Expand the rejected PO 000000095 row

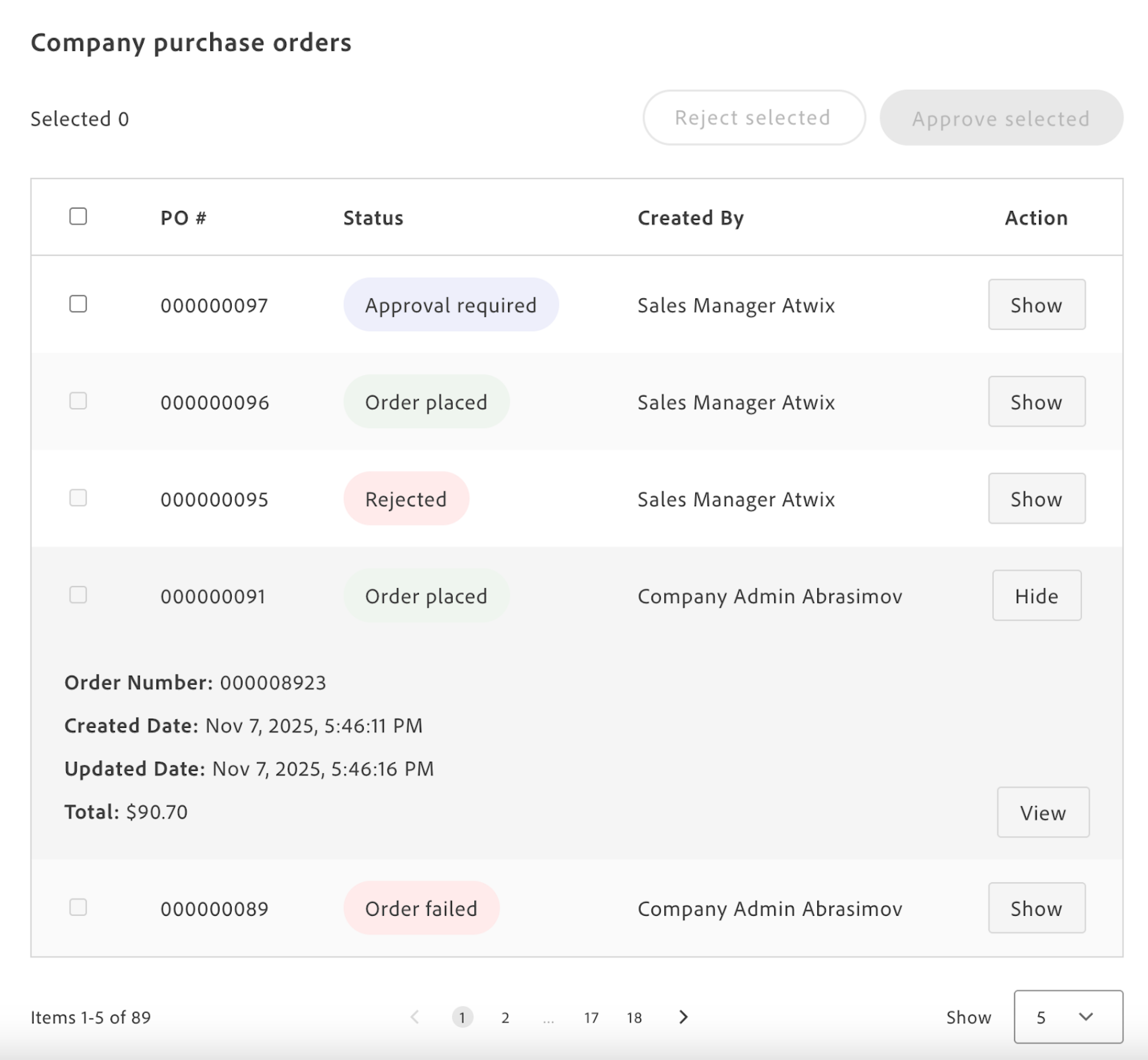[x=1036, y=498]
